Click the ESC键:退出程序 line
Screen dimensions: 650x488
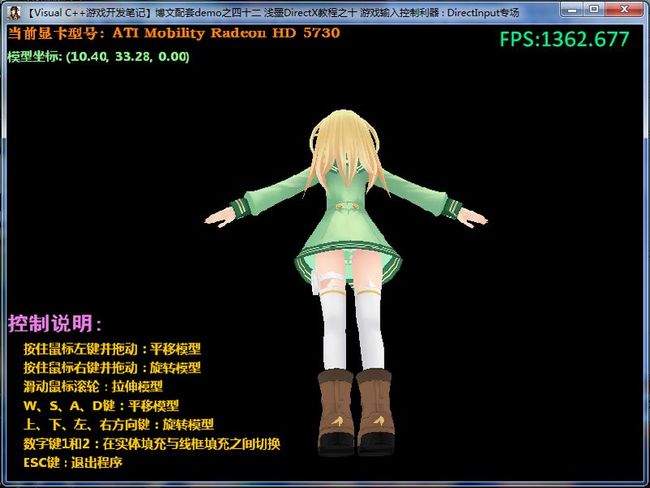tap(73, 462)
